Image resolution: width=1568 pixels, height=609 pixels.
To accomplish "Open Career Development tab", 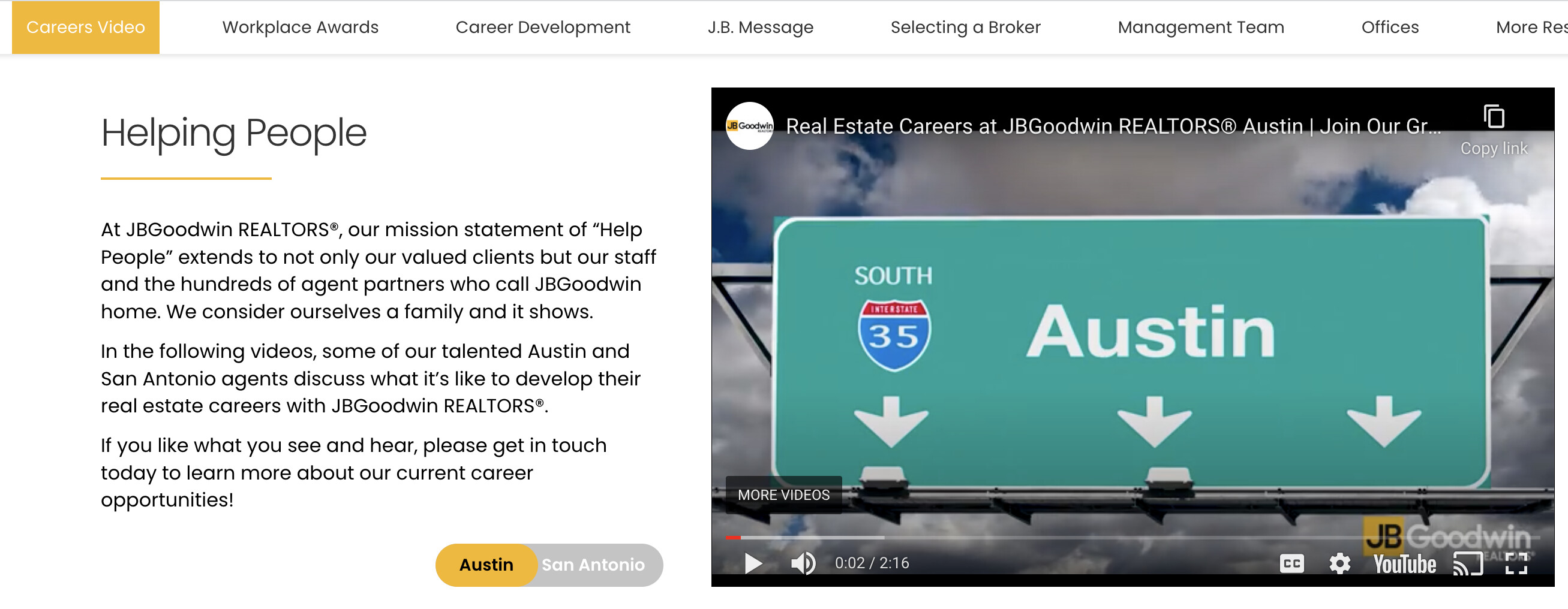I will click(x=543, y=28).
